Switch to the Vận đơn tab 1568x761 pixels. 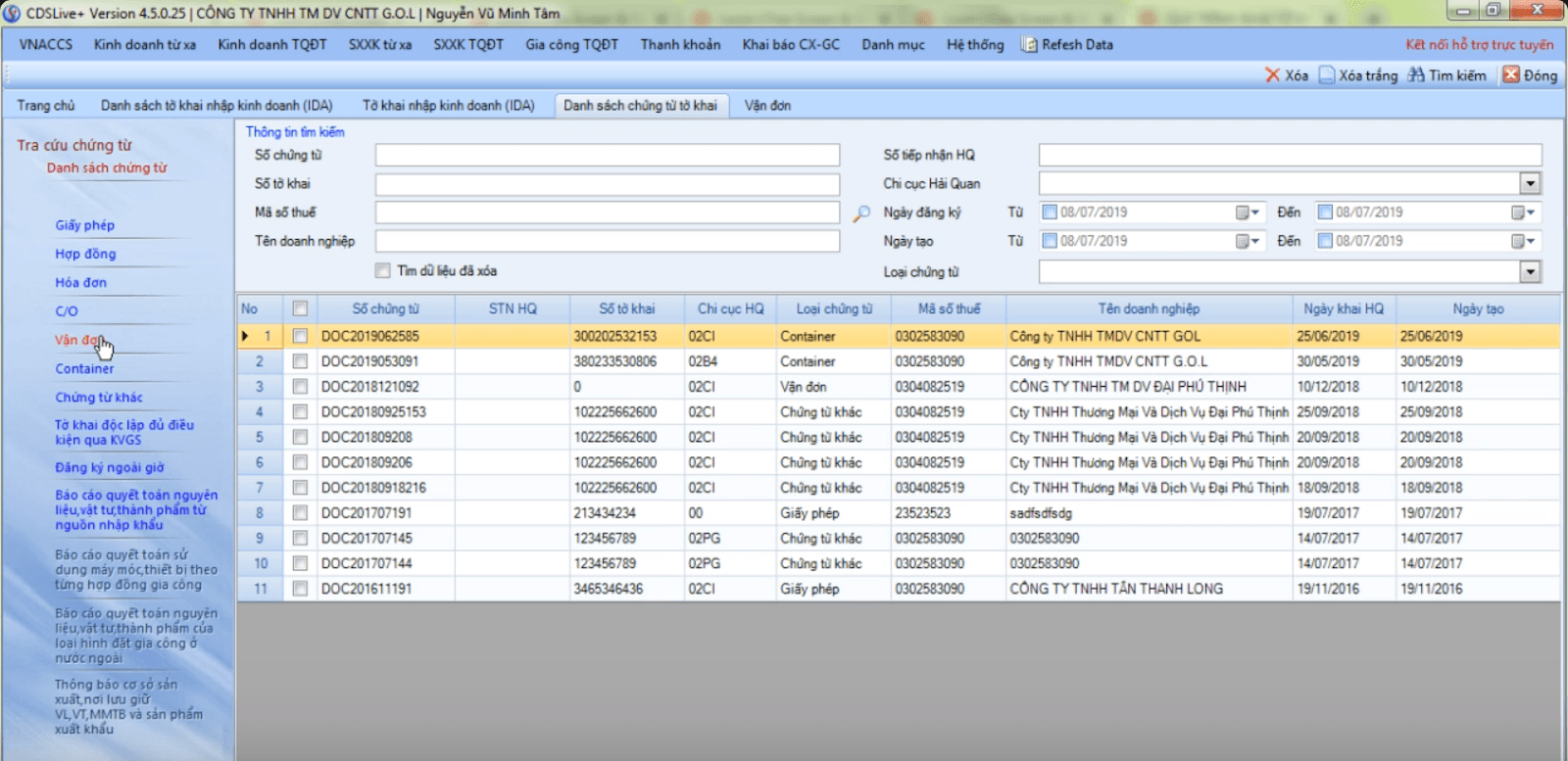tap(767, 106)
